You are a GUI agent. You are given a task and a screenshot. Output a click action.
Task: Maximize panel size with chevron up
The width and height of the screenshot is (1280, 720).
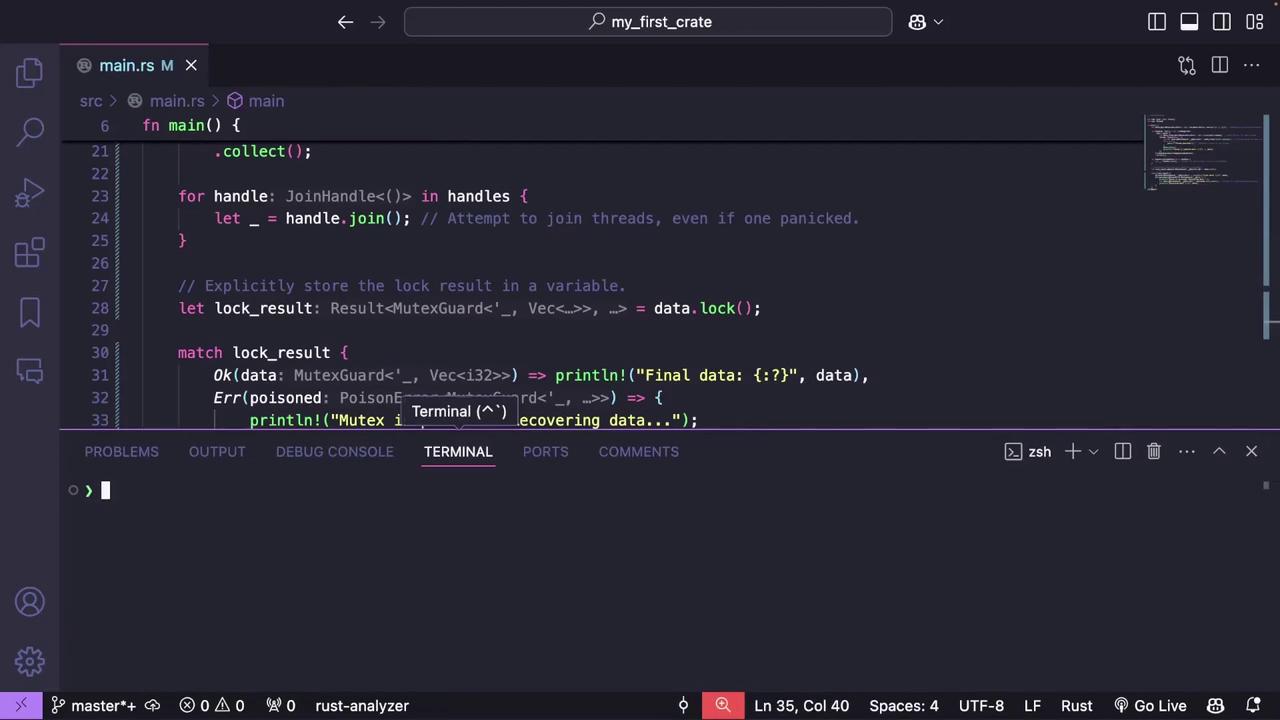(1219, 452)
